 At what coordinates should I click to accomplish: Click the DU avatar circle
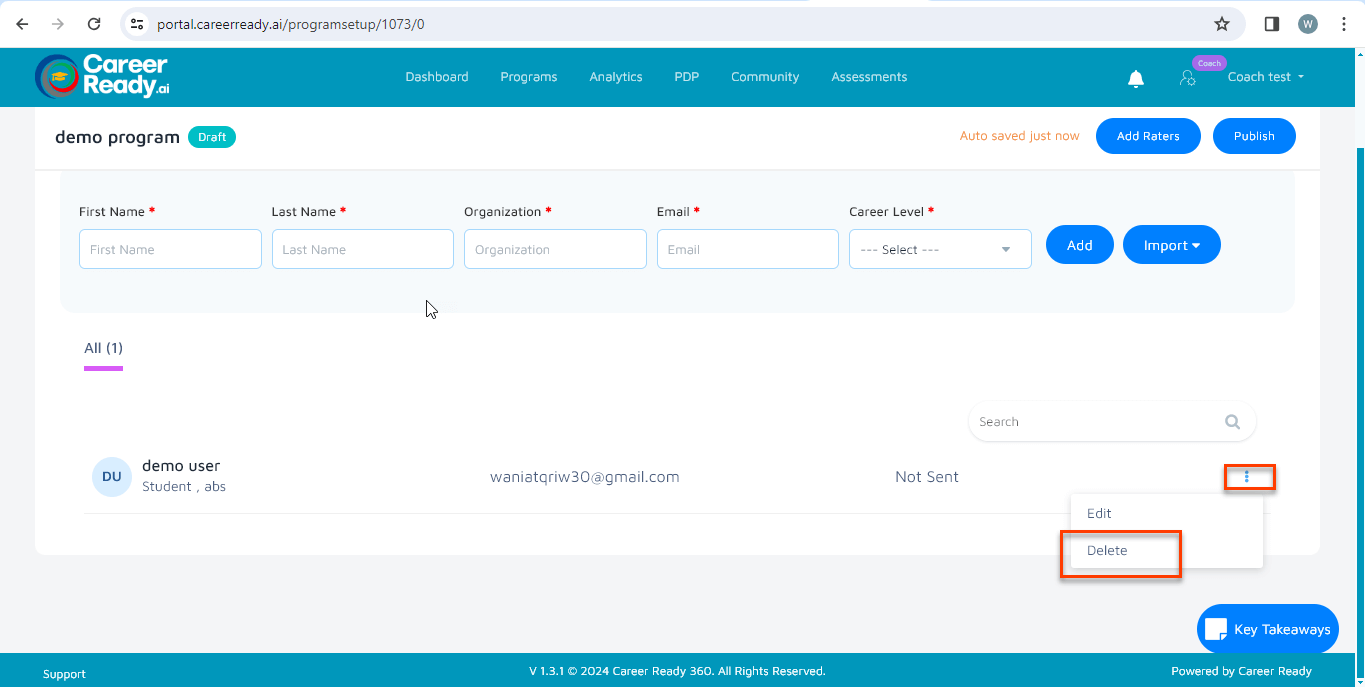pos(111,477)
